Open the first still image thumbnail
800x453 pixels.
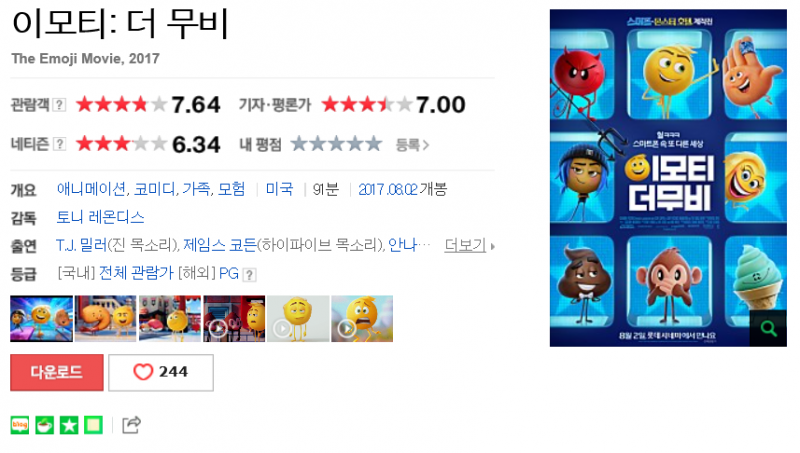point(41,319)
